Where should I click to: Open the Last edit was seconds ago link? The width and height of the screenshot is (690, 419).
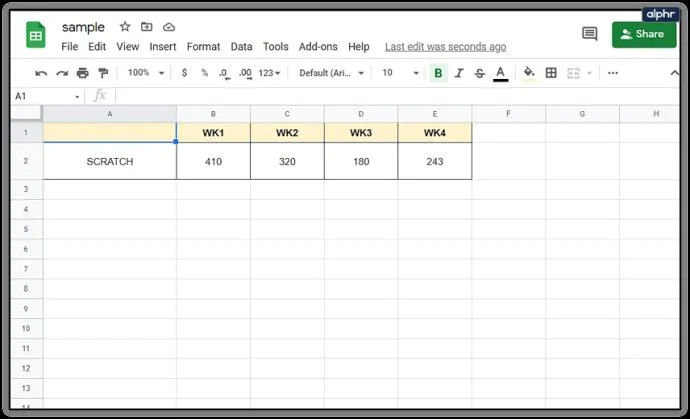click(x=445, y=47)
